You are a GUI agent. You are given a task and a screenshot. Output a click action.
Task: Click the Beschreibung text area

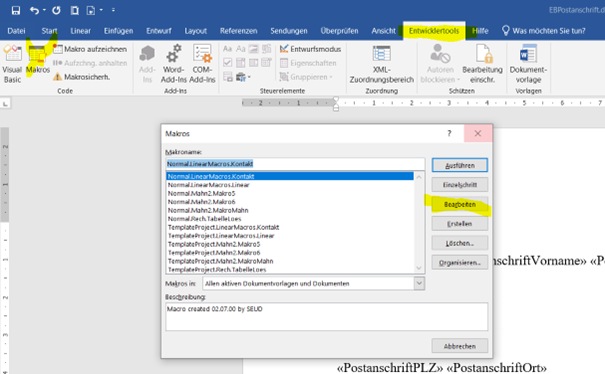[326, 317]
